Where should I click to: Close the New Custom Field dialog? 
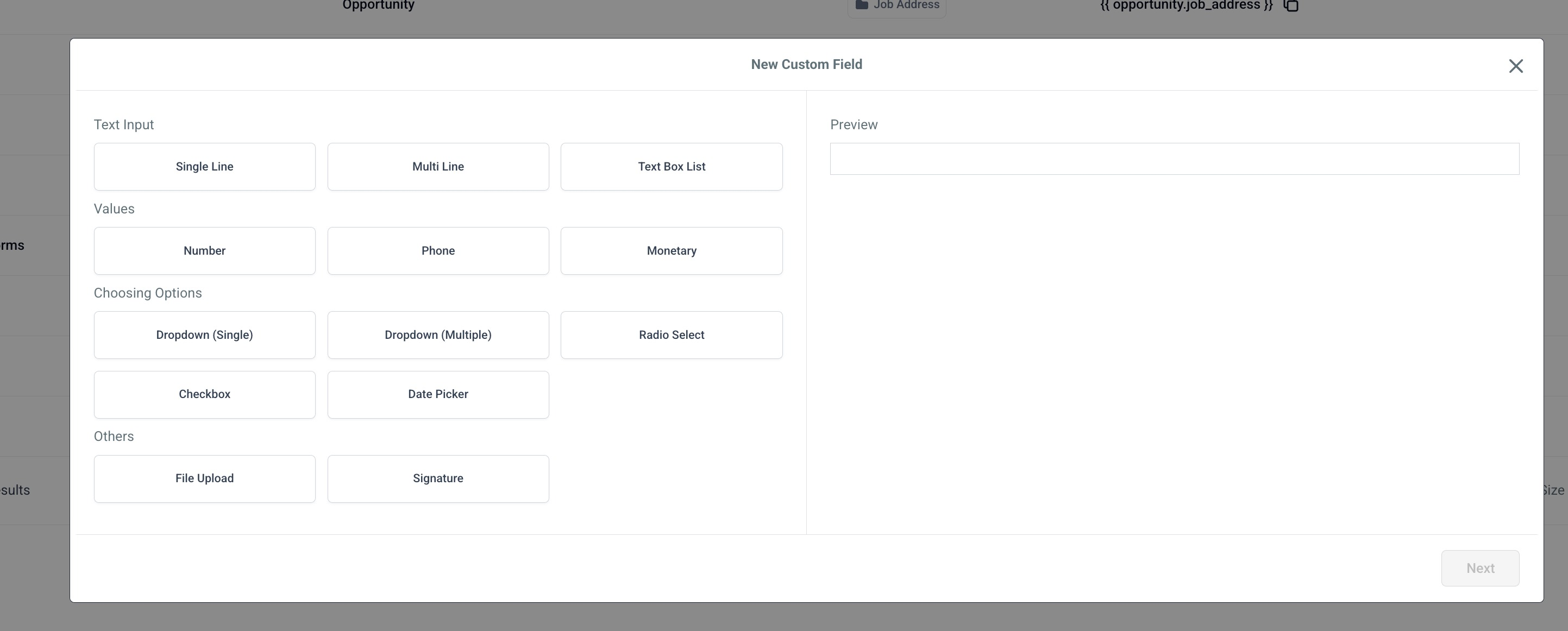(x=1515, y=66)
